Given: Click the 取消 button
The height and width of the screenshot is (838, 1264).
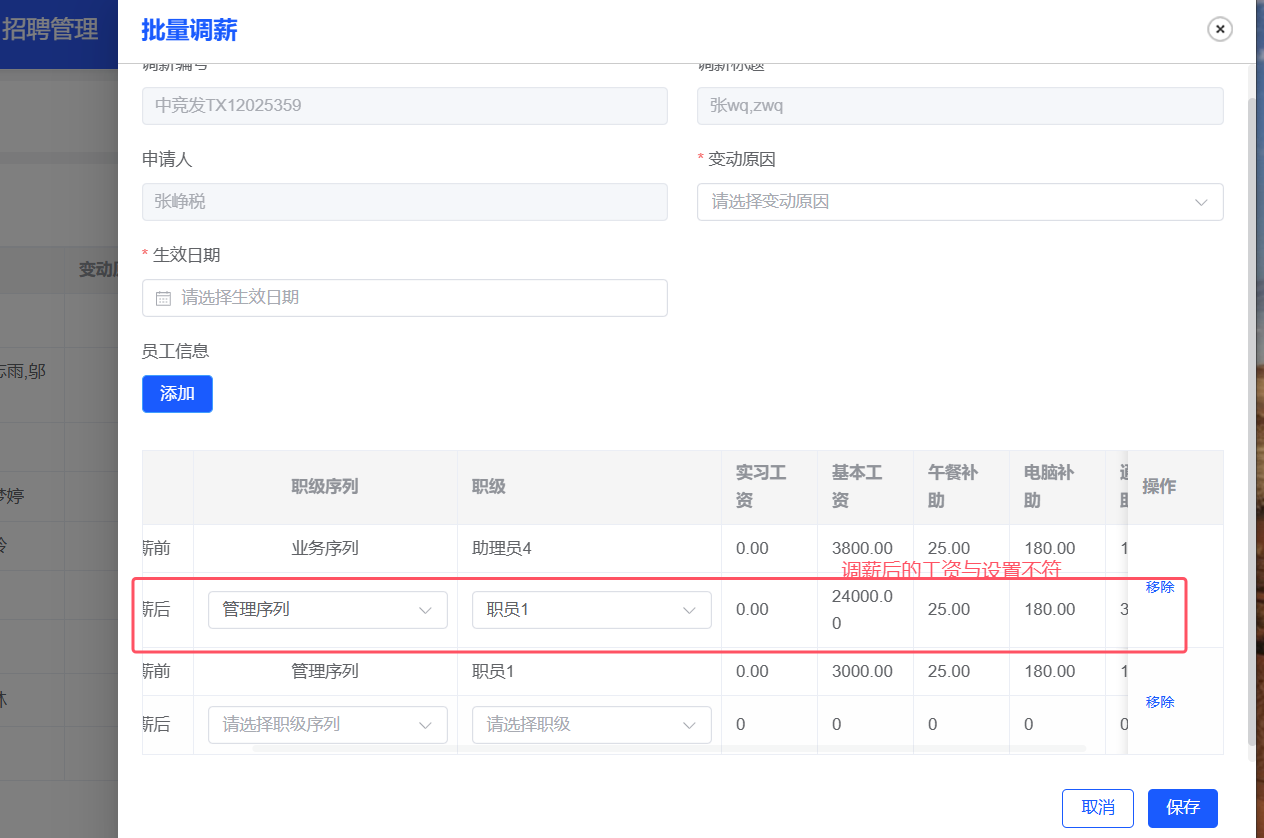Looking at the screenshot, I should (x=1097, y=808).
